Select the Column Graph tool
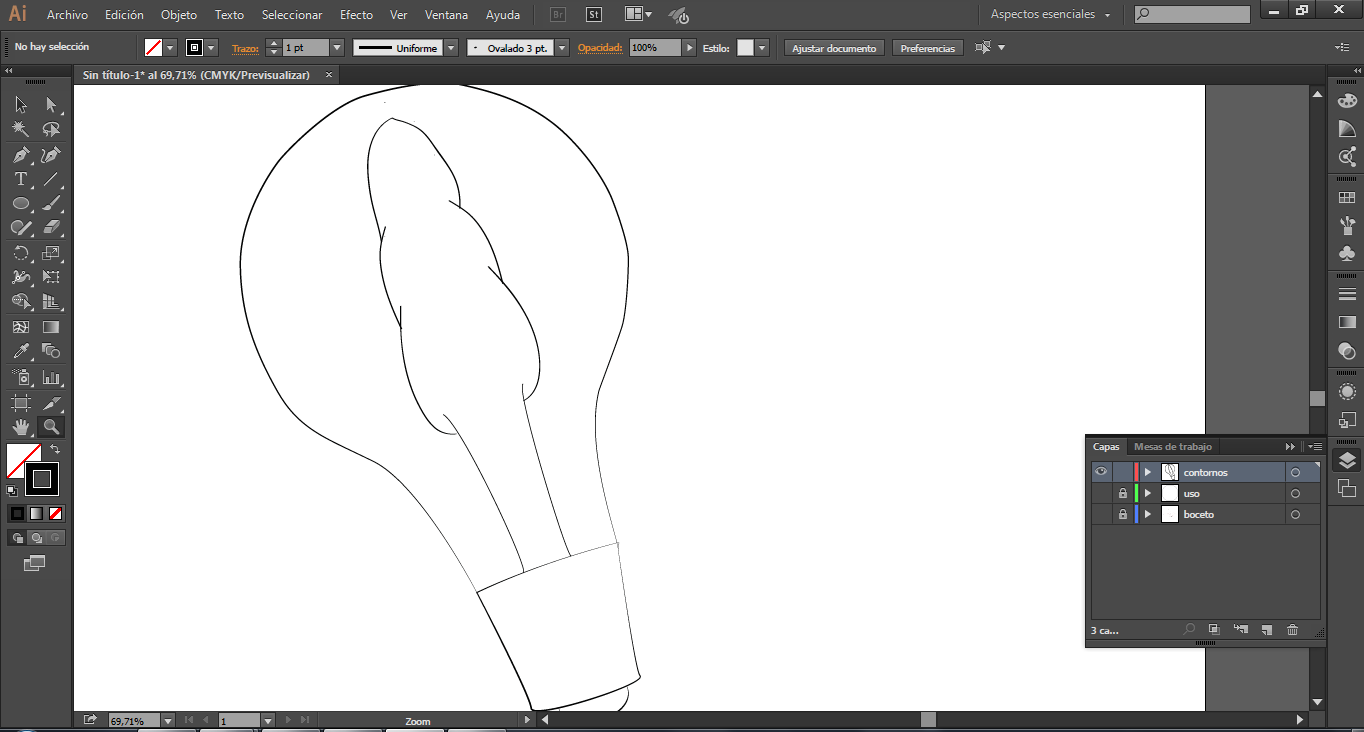Screen dimensions: 1364x732 click(51, 377)
